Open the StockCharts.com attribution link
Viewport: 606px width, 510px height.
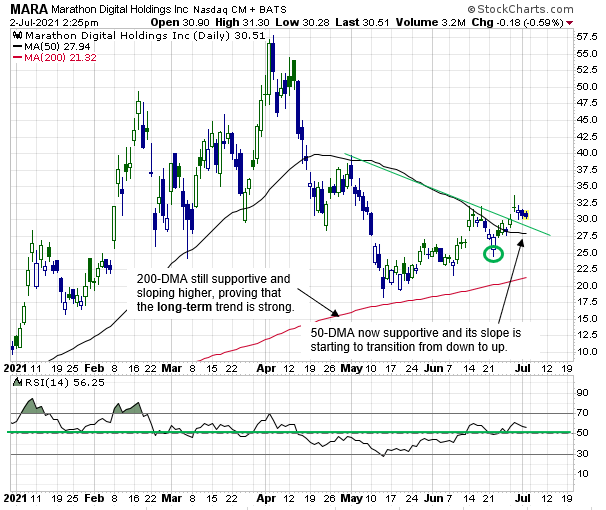(x=520, y=9)
